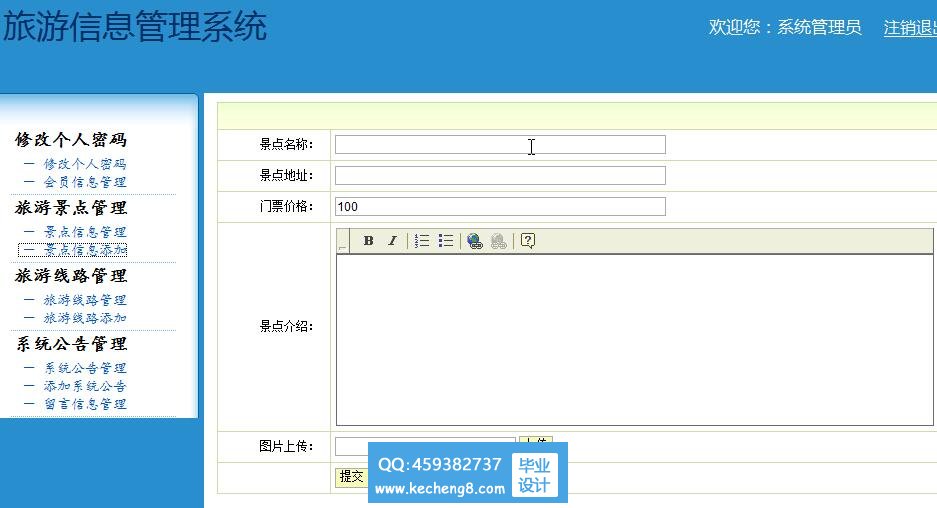Image resolution: width=937 pixels, height=508 pixels.
Task: Open 旅游线路管理 sidebar link
Action: pos(85,300)
